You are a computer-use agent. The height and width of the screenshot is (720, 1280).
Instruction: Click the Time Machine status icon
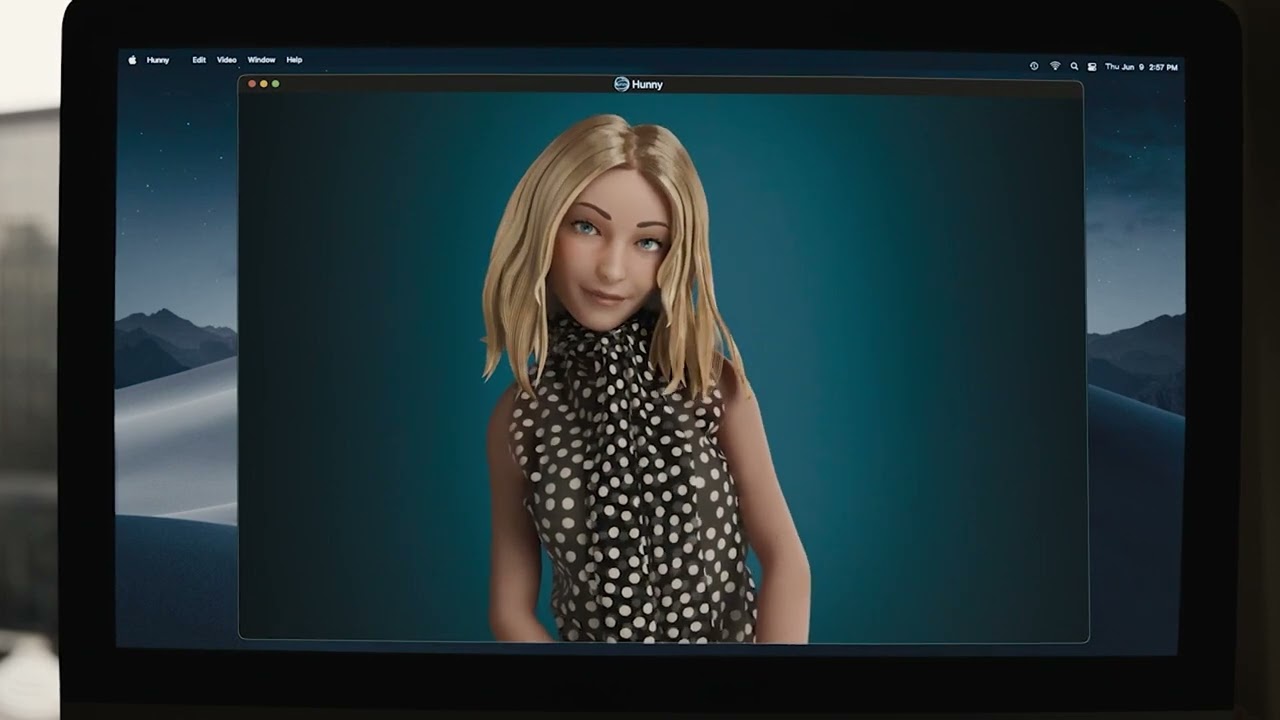1034,67
